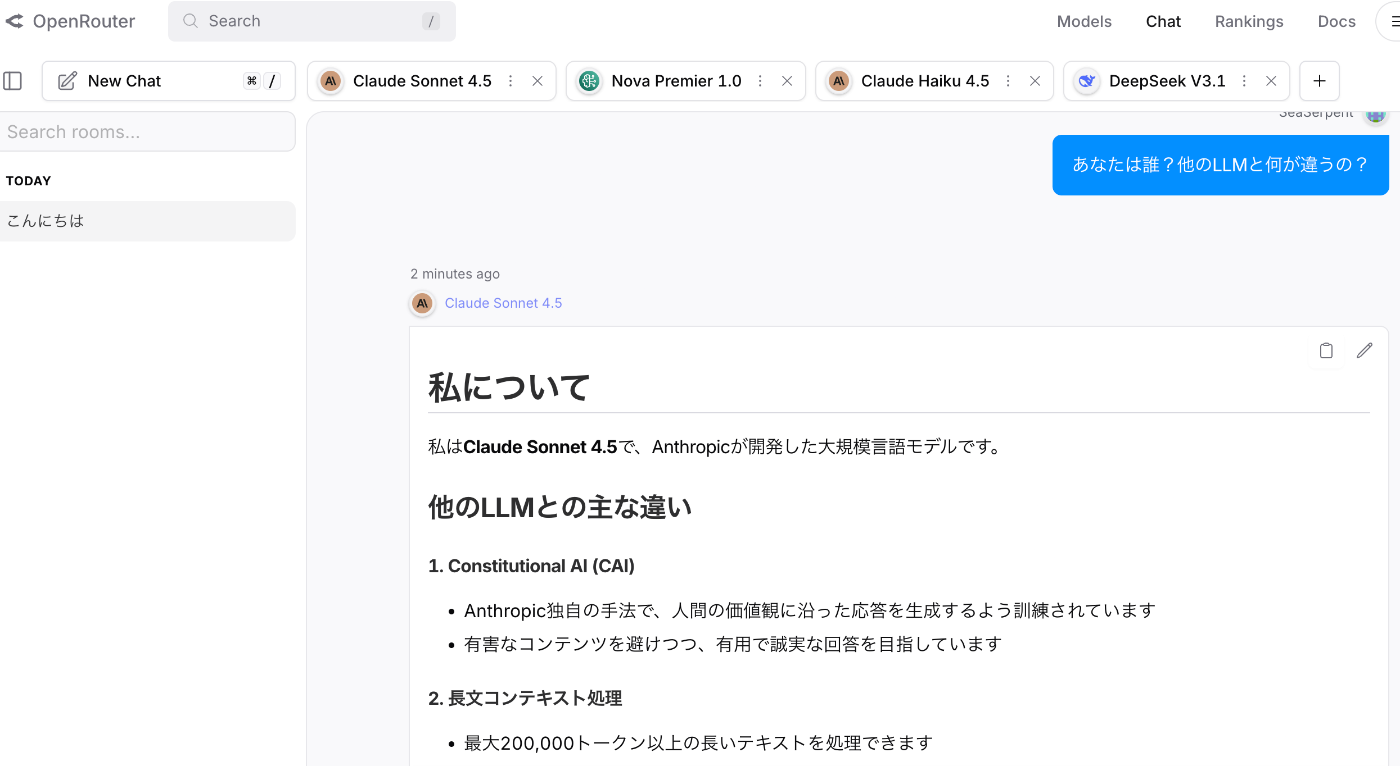This screenshot has height=766, width=1400.
Task: Click the SeaSerpent user avatar
Action: click(1376, 116)
